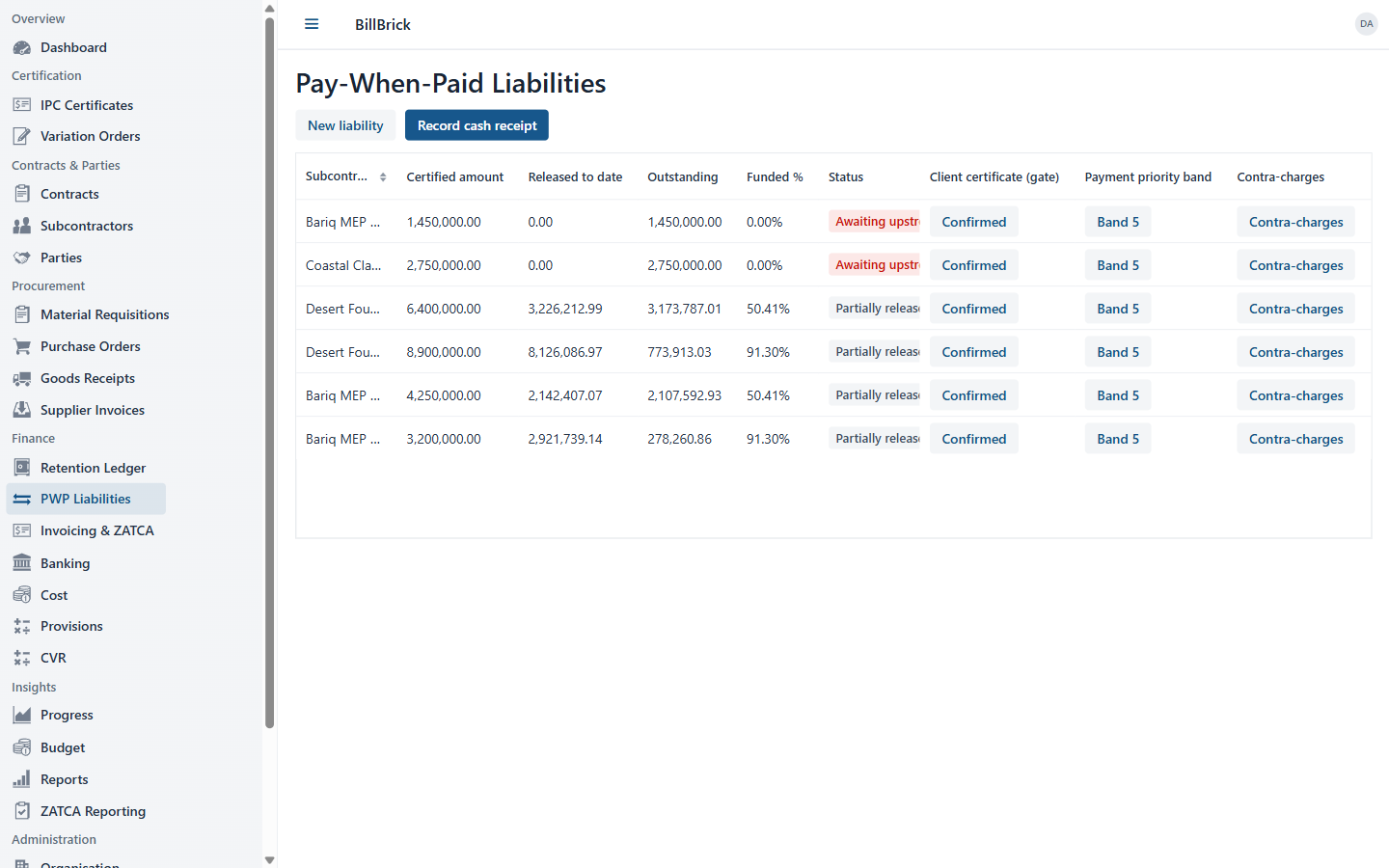The width and height of the screenshot is (1389, 868).
Task: Click Confirmed in the 4,250,000.00 row
Action: pos(973,395)
